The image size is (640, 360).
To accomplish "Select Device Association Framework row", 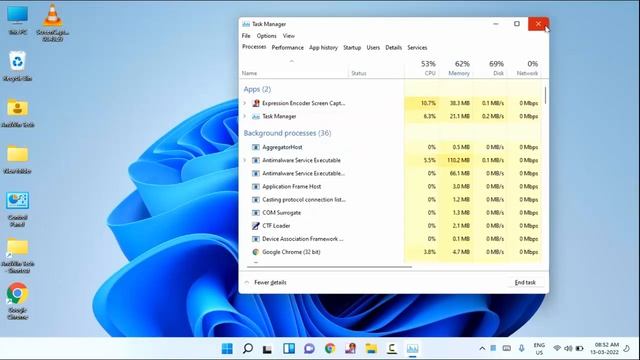I will (391, 239).
